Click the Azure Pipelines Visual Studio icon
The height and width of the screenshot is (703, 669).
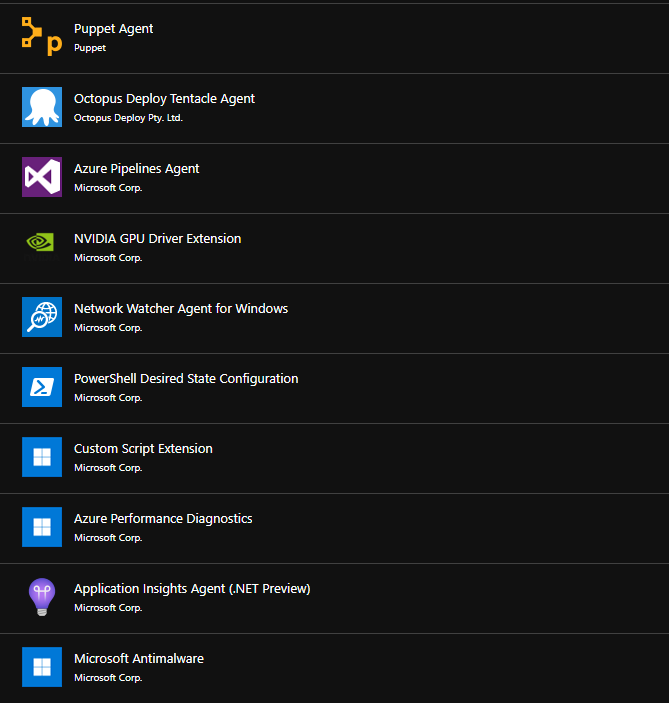click(x=42, y=177)
